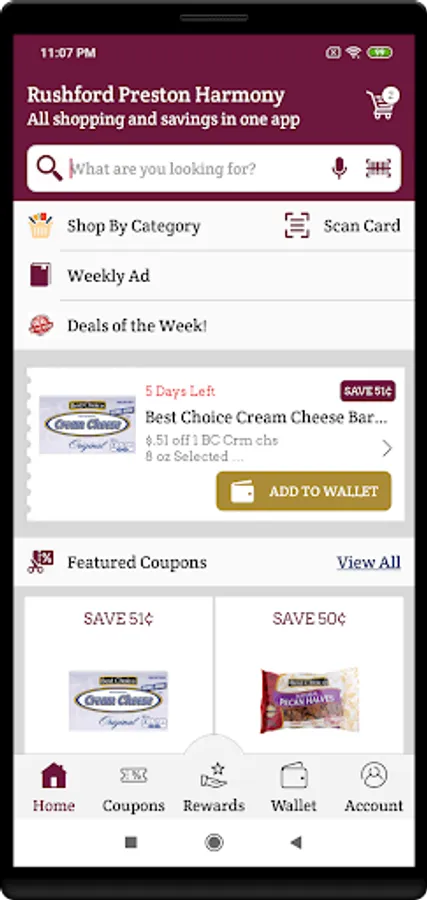Viewport: 427px width, 900px height.
Task: Select the SAVE 50¢ pecan halves thumbnail
Action: 309,700
